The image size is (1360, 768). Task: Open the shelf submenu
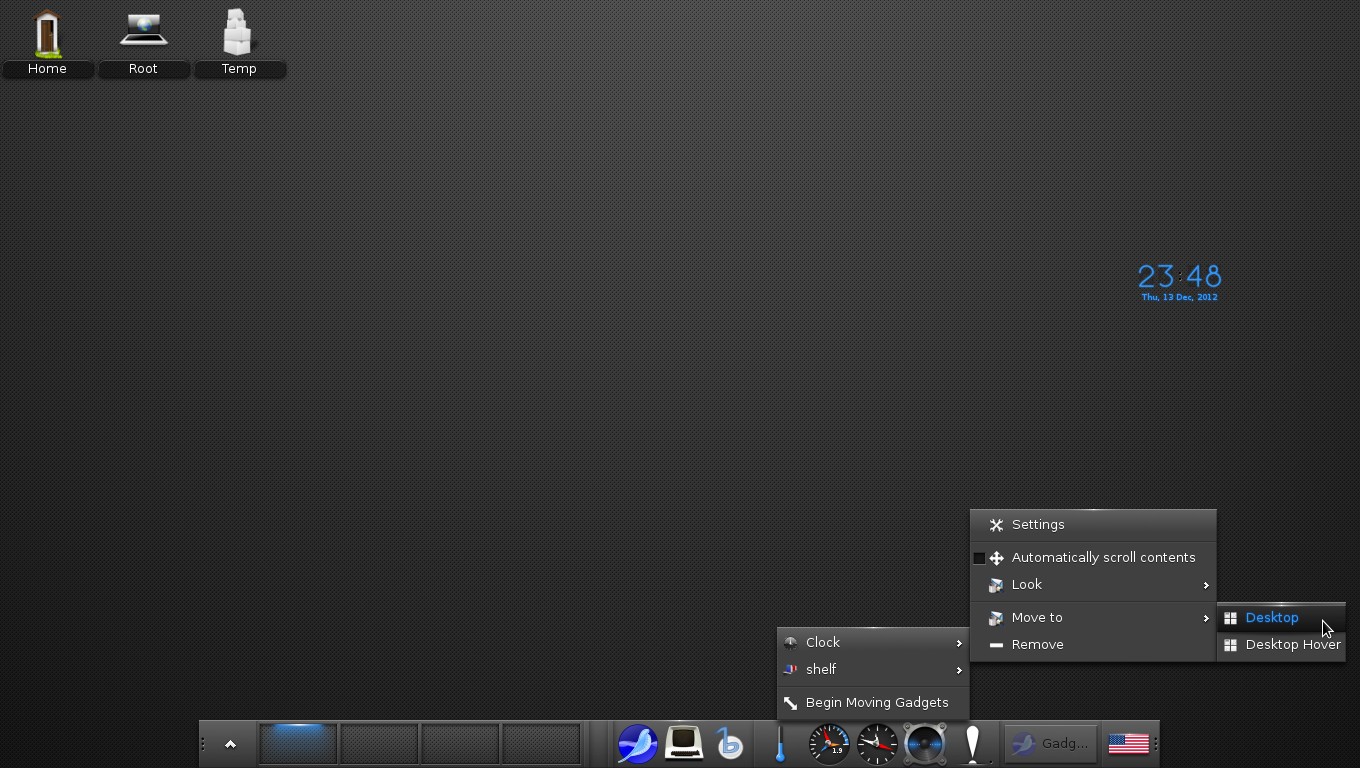coord(821,669)
